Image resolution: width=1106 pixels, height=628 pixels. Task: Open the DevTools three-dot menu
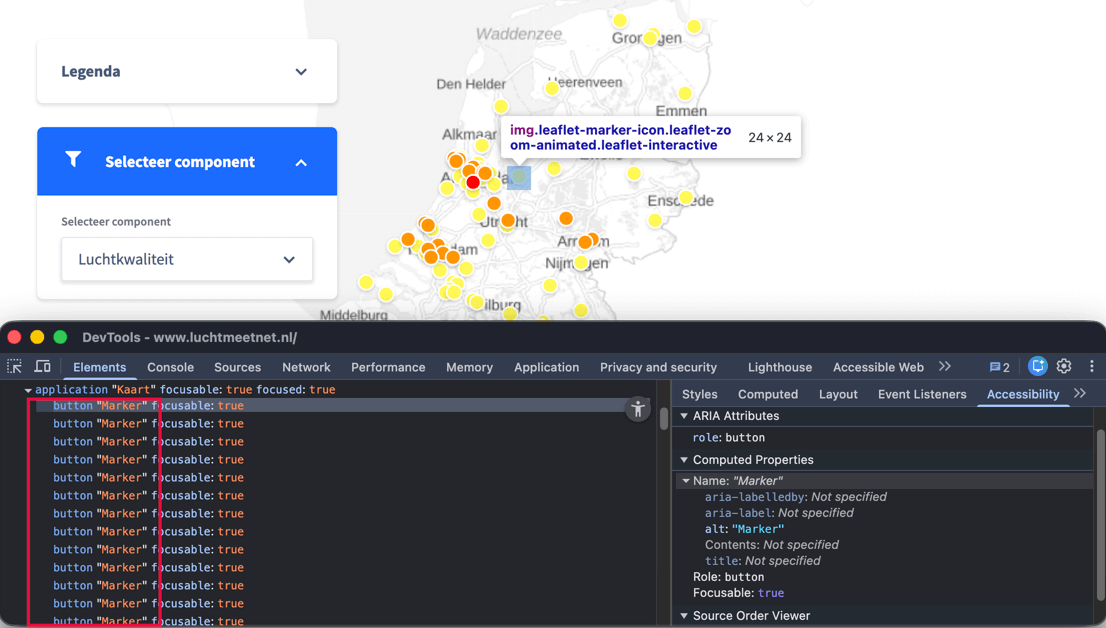[1091, 367]
